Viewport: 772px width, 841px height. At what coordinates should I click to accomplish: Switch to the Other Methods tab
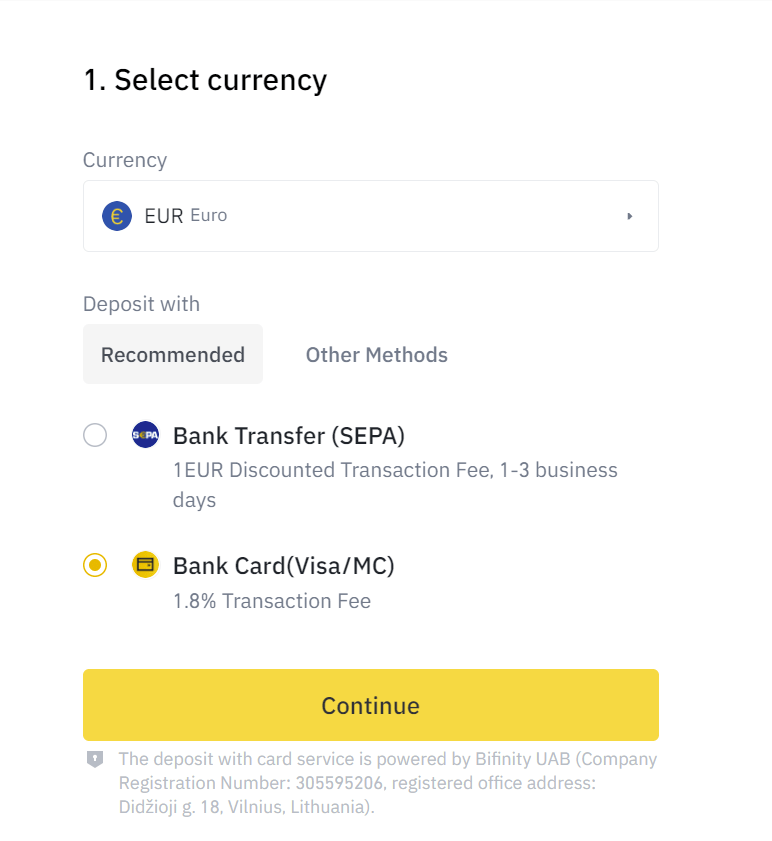(x=376, y=354)
